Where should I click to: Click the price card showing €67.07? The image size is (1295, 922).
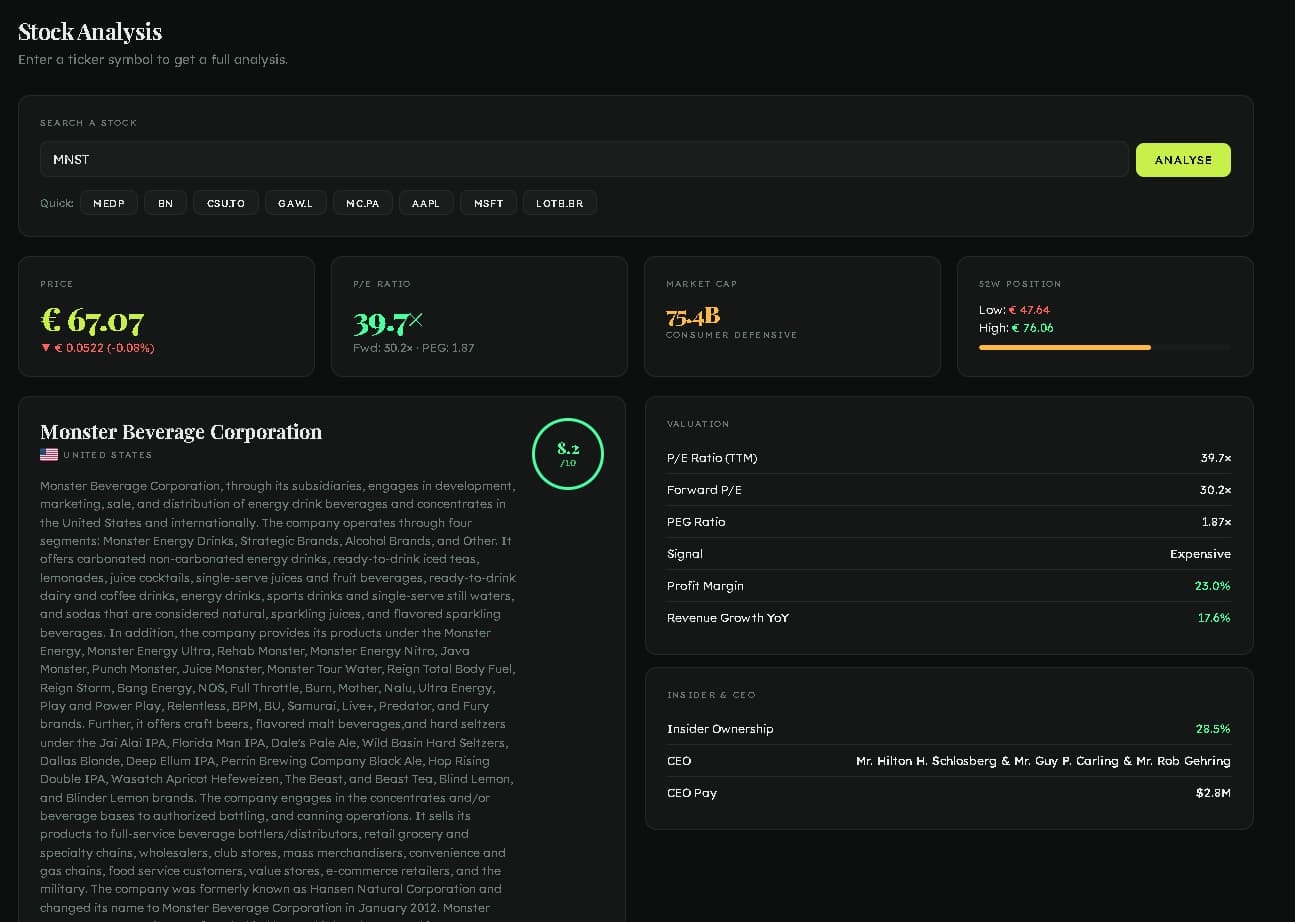[166, 316]
